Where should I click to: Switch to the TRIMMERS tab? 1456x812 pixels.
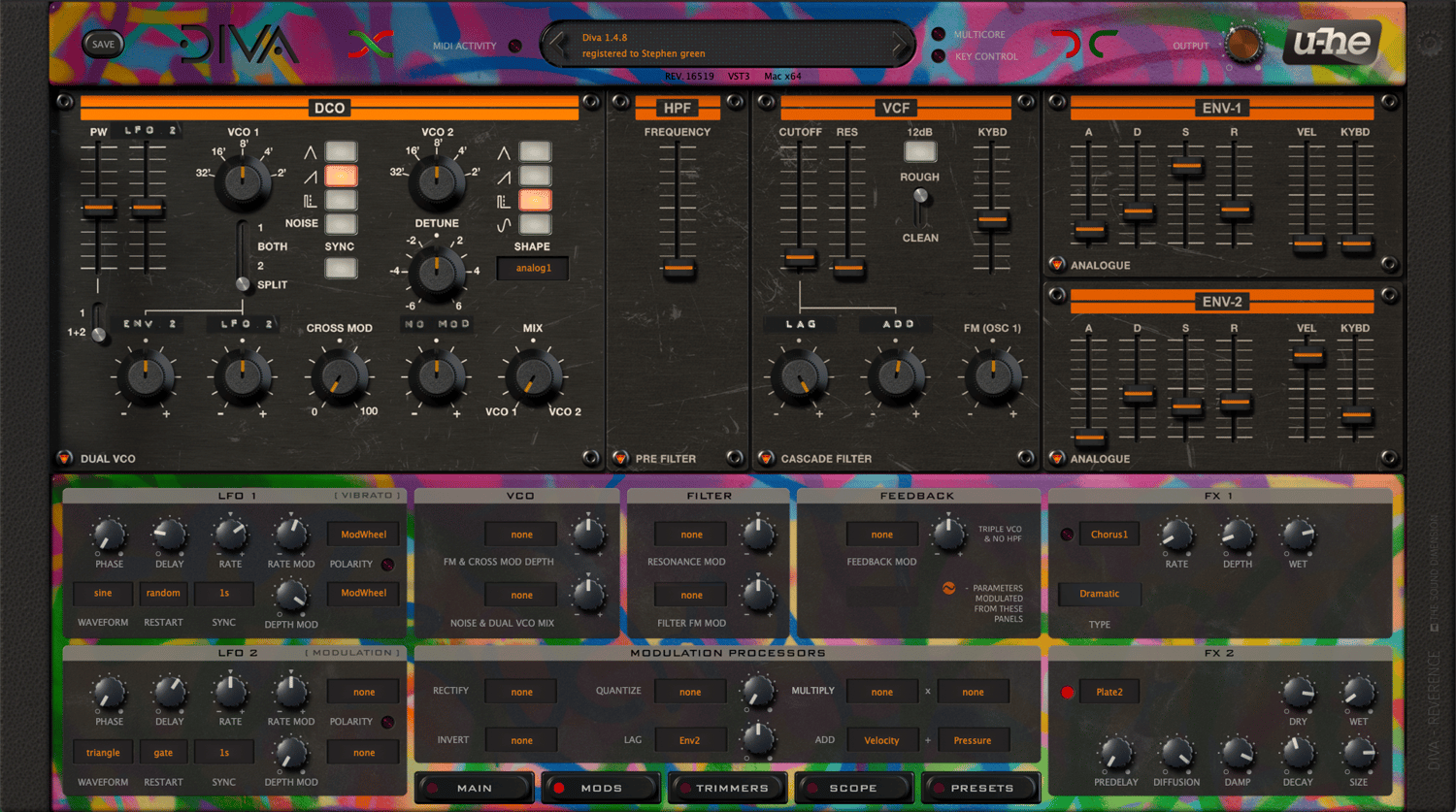(728, 788)
